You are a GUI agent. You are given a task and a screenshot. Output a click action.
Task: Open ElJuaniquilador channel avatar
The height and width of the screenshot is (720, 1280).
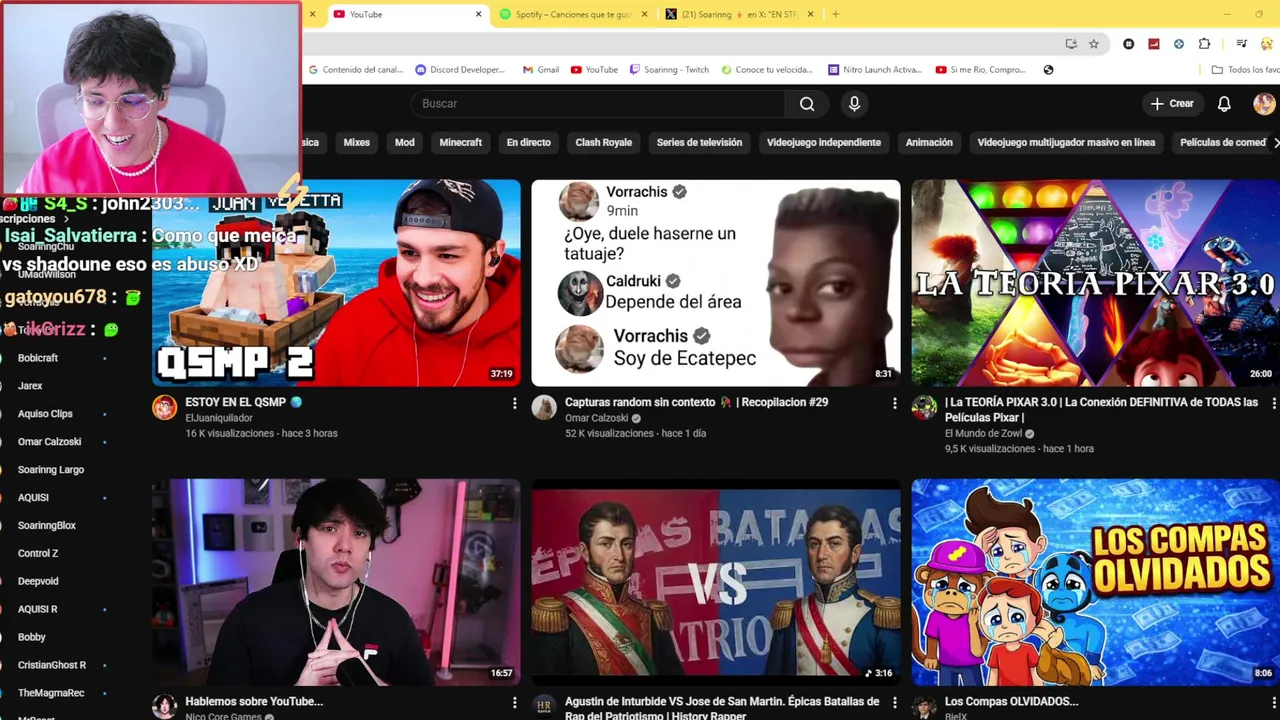coord(165,407)
